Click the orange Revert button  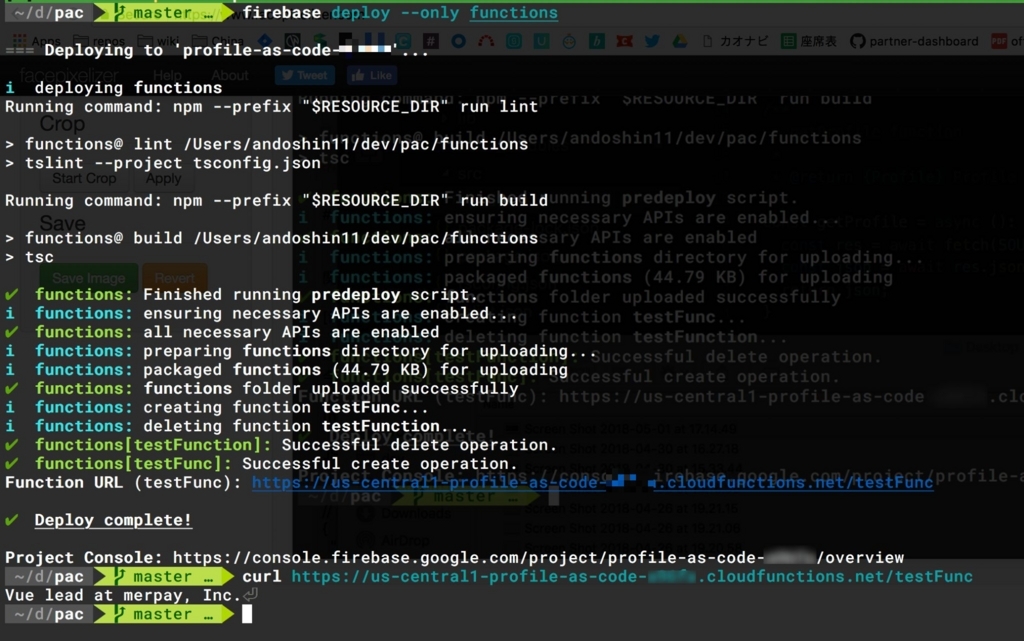coord(174,278)
